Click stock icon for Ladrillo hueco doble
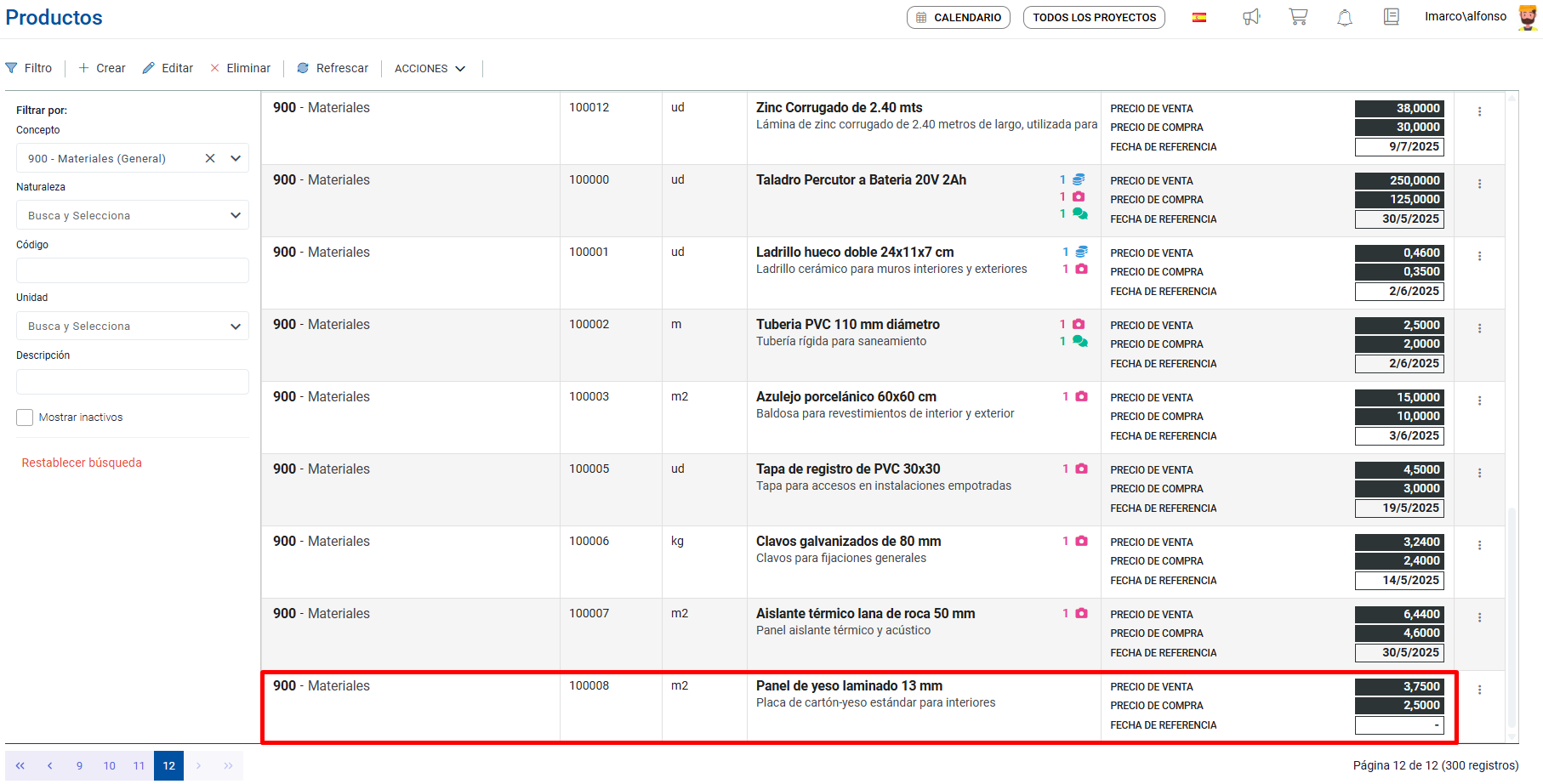Screen dimensions: 1543x784 pyautogui.click(x=1081, y=252)
